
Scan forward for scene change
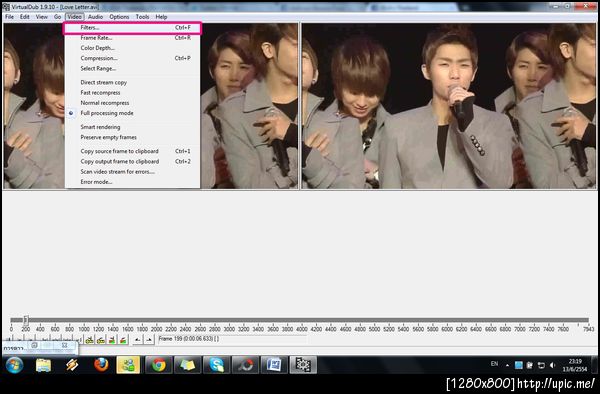tap(122, 339)
